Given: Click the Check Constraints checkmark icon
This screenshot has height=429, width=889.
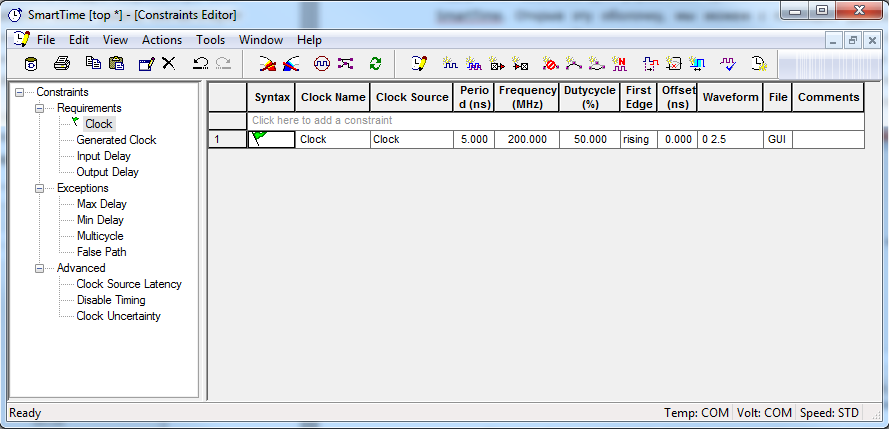Looking at the screenshot, I should point(728,63).
